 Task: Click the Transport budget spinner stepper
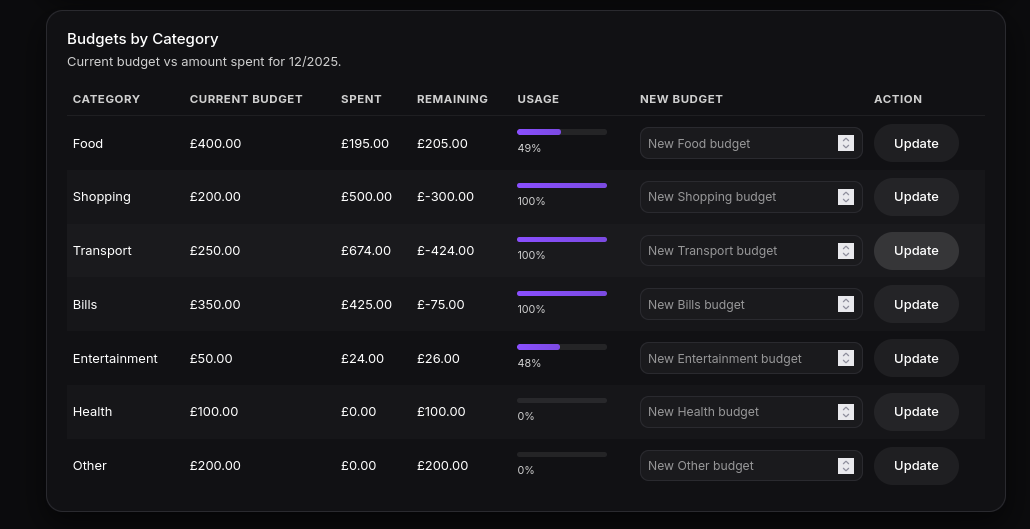tap(846, 251)
